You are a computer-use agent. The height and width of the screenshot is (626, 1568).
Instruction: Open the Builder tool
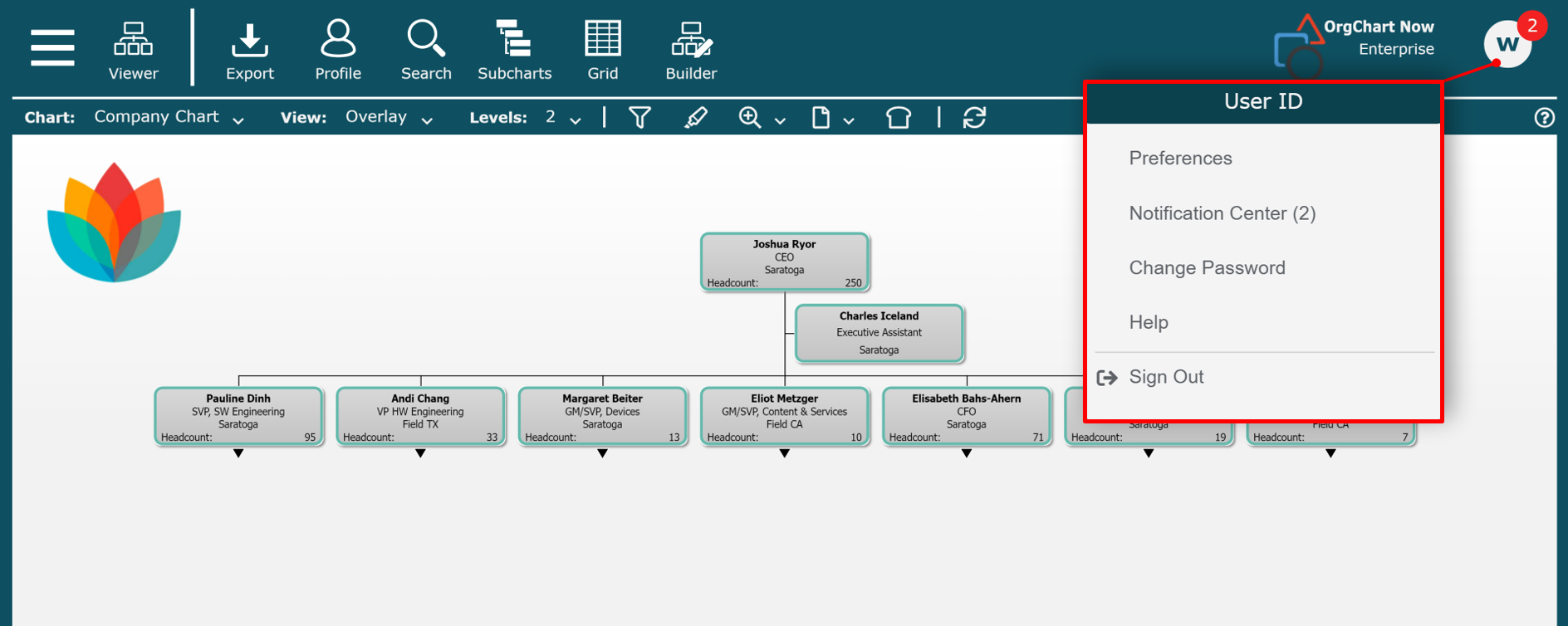(691, 51)
